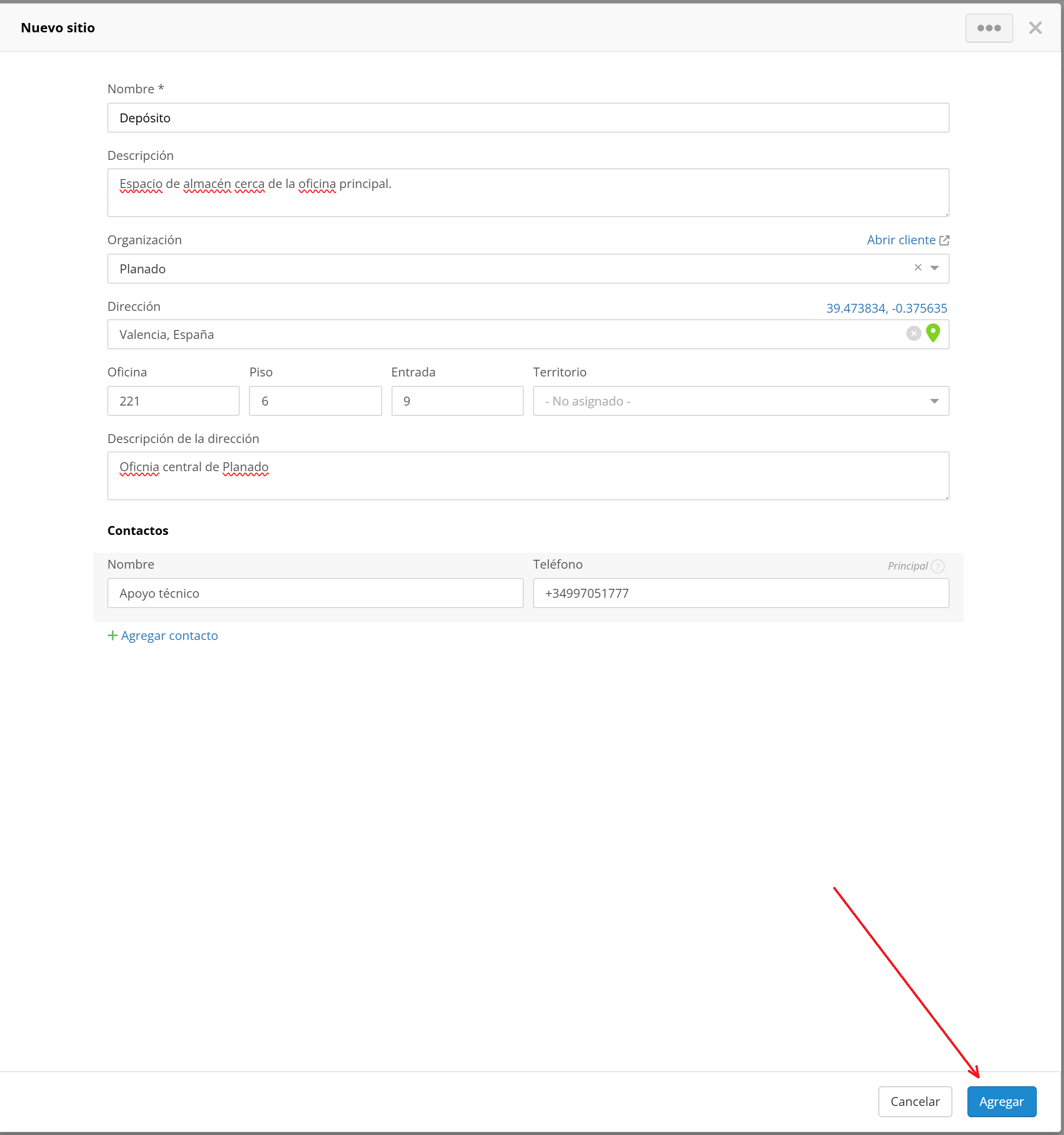Click the green plus Agregar contacto icon
The width and height of the screenshot is (1064, 1135).
[113, 635]
